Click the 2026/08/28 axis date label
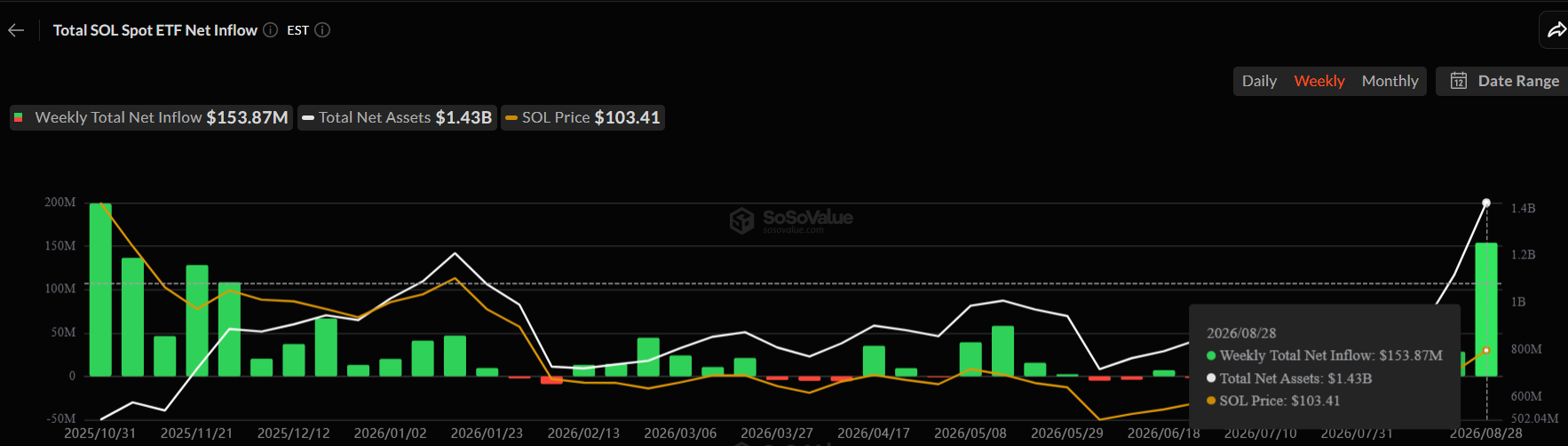This screenshot has height=446, width=1568. pyautogui.click(x=1486, y=434)
